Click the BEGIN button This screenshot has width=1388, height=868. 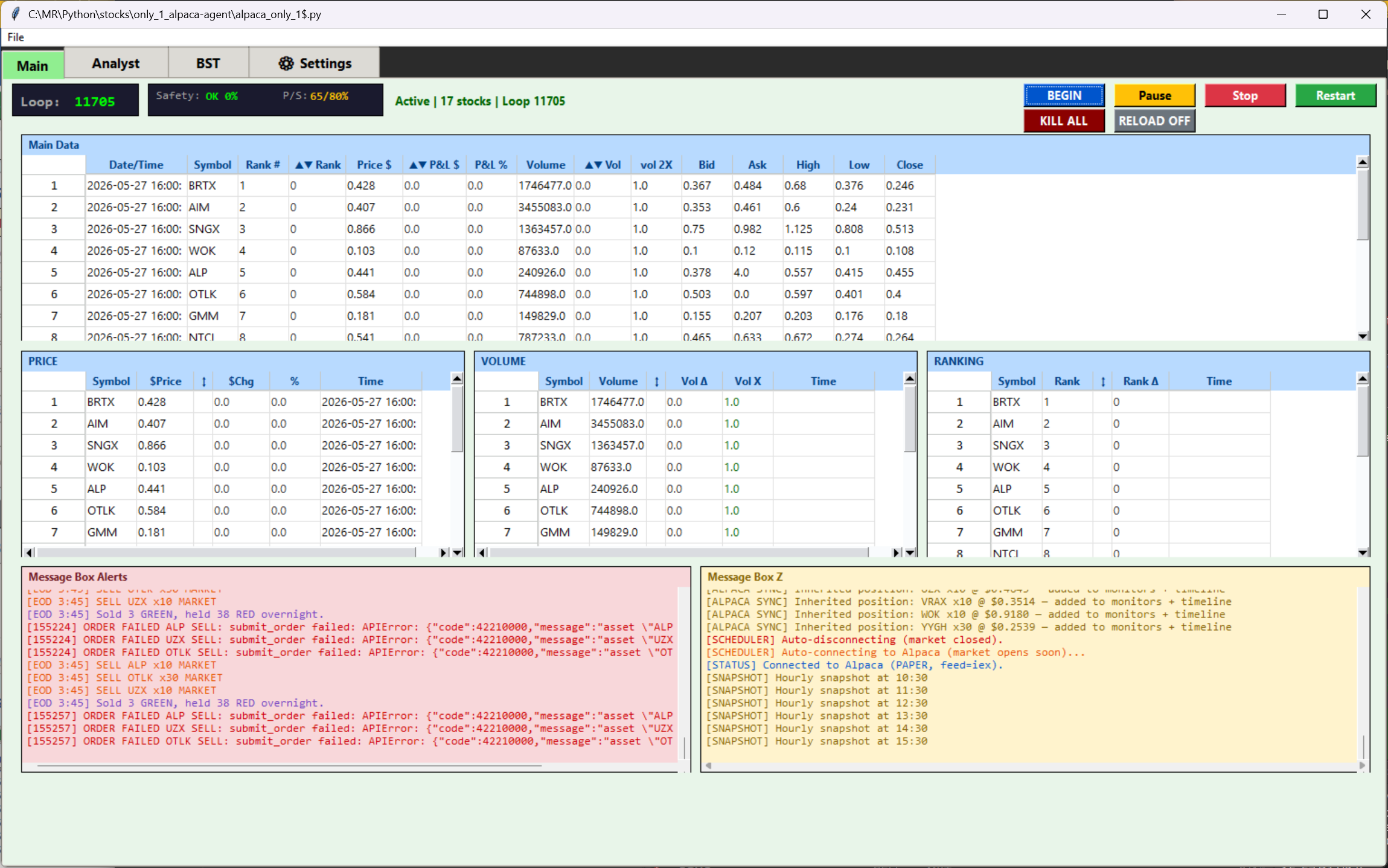(x=1064, y=95)
